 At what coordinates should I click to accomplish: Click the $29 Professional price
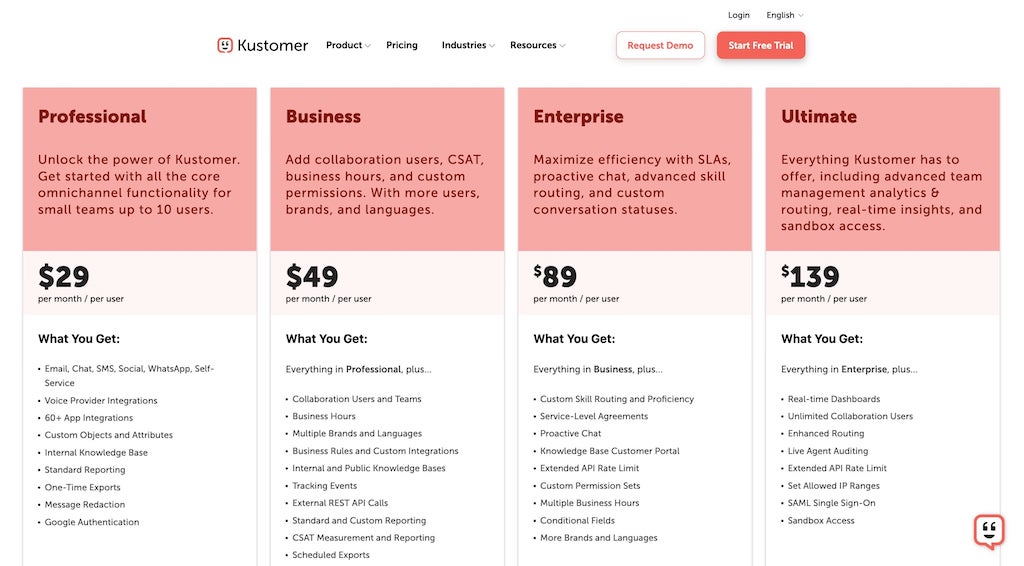pyautogui.click(x=64, y=277)
